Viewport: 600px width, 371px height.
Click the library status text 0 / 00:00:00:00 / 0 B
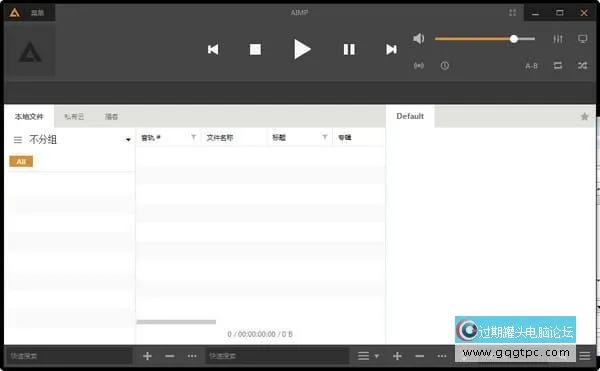point(260,334)
